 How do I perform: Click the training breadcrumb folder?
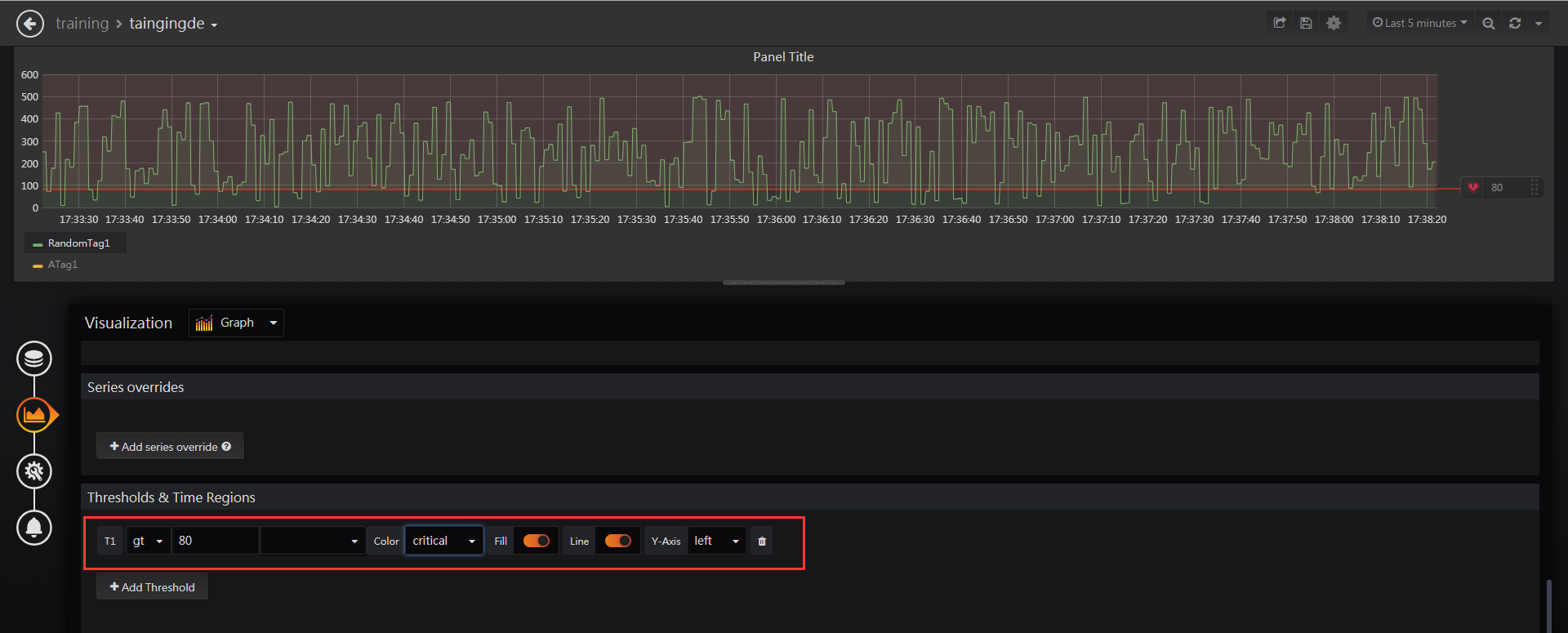pos(82,24)
